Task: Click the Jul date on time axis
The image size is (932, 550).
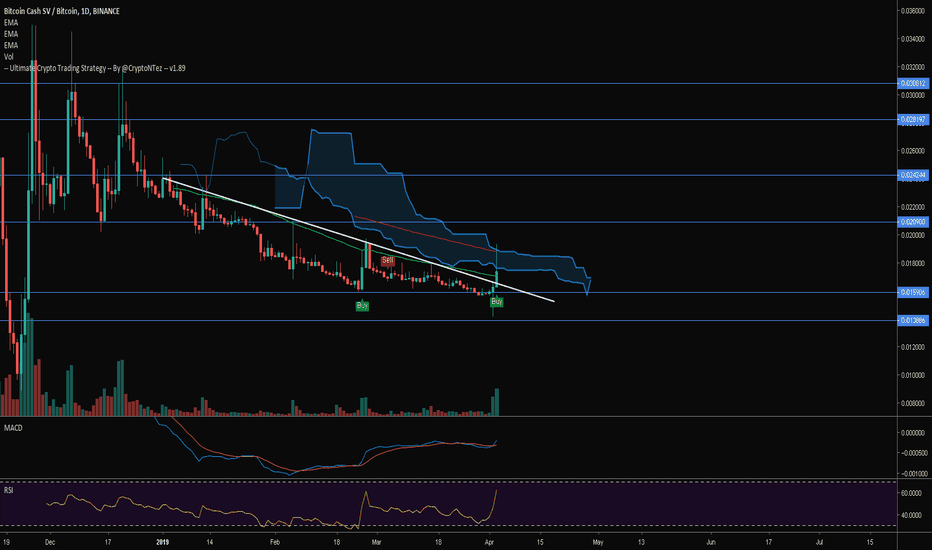Action: point(820,542)
